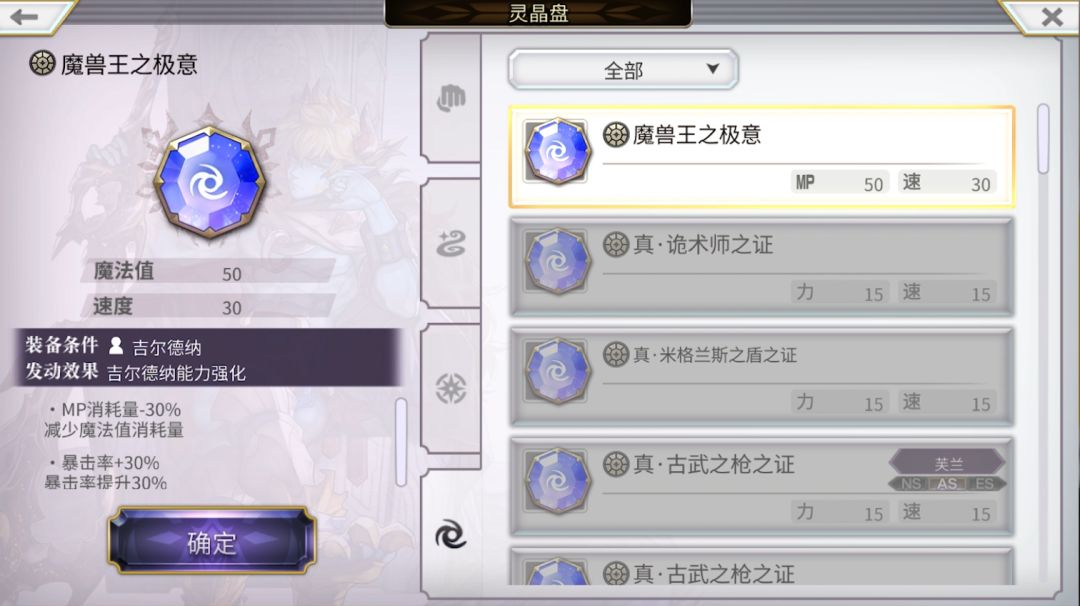Choose the 魔兽王之极意 crystal entry
The image size is (1080, 606).
762,157
